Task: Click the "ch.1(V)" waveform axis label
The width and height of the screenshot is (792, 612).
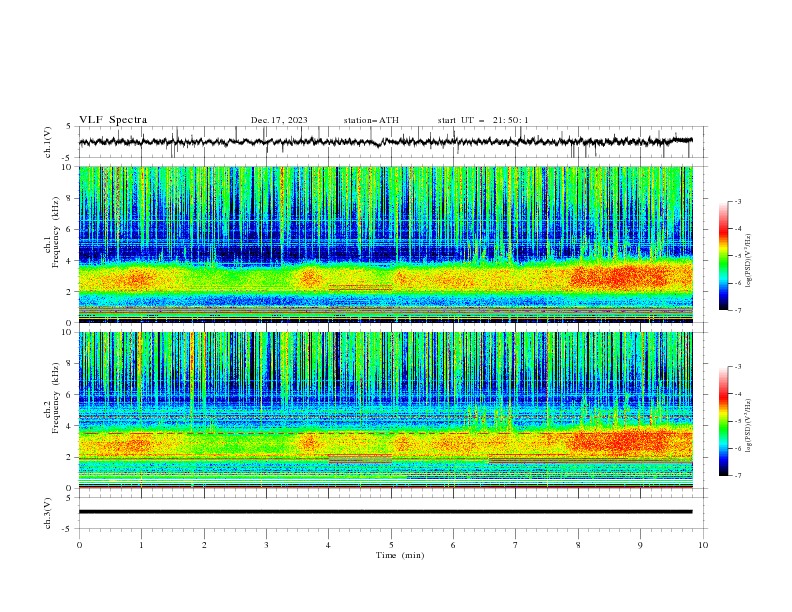Action: tap(48, 142)
